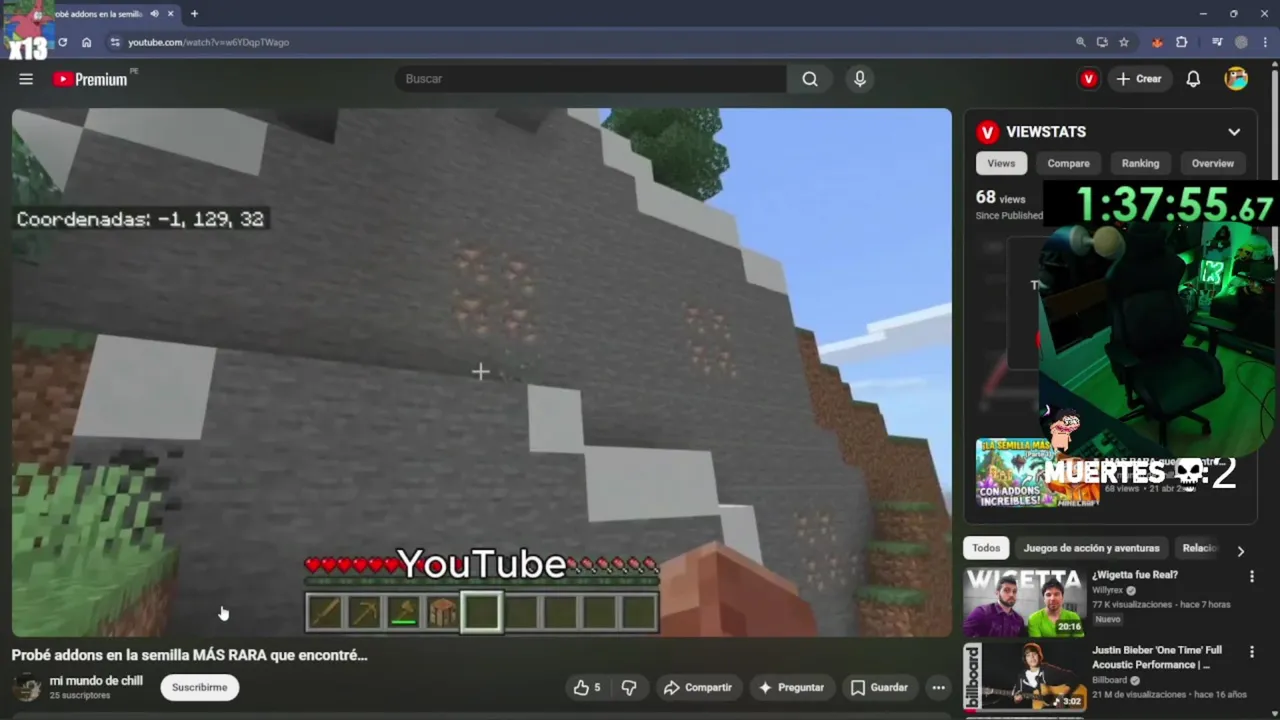Screen dimensions: 1280x720
Task: Open Justin Bieber One Time video thumbnail
Action: pyautogui.click(x=1023, y=677)
